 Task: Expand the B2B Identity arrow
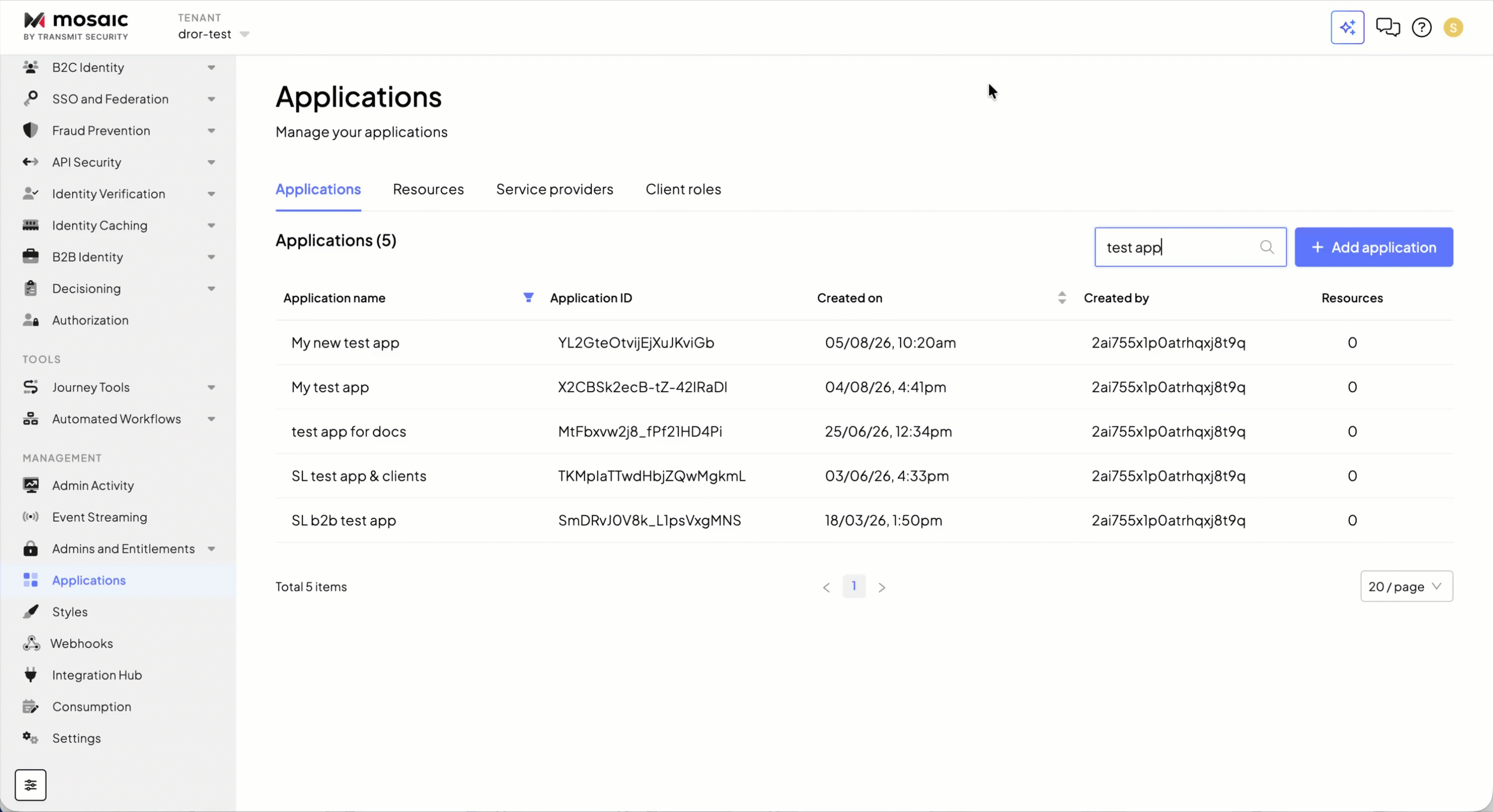click(x=211, y=257)
